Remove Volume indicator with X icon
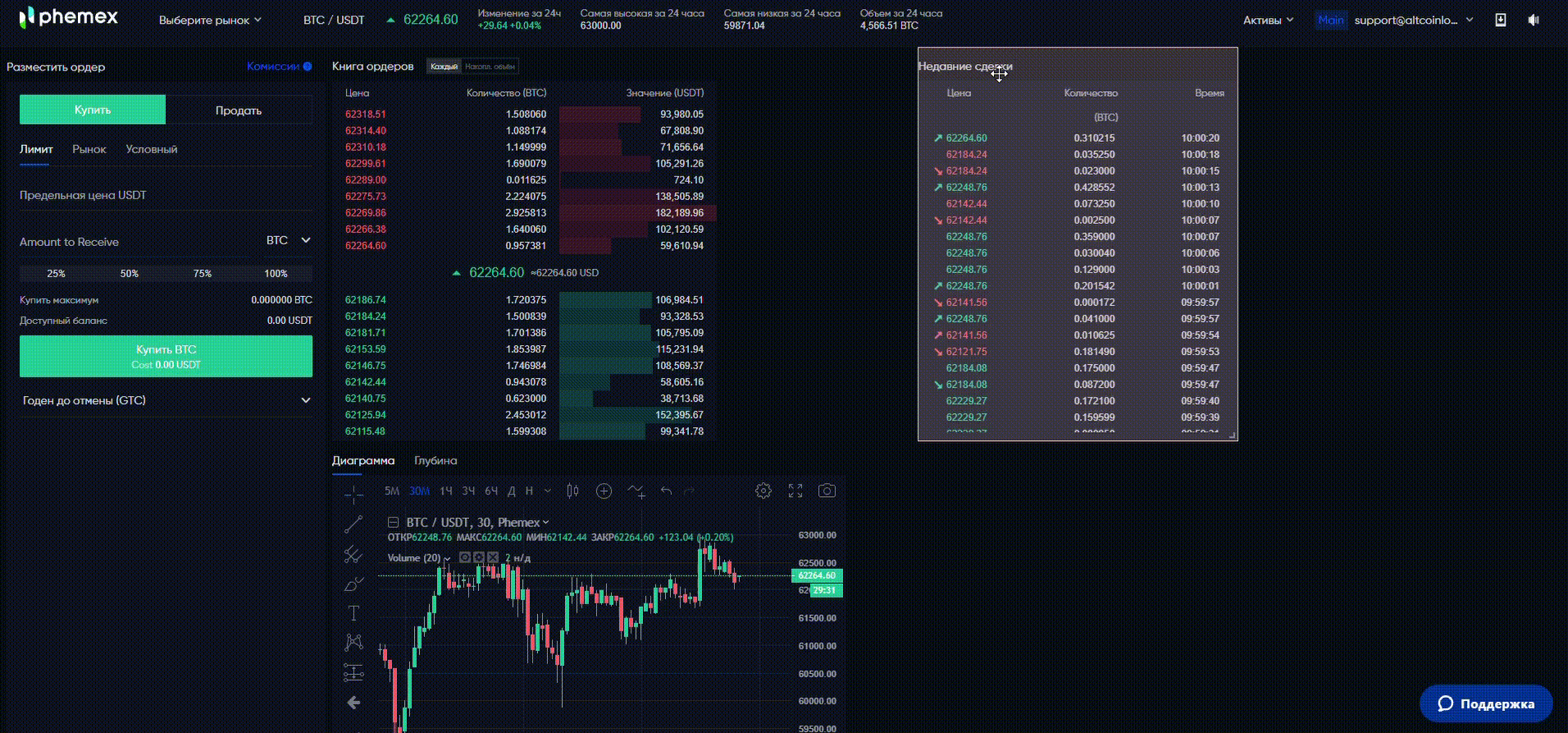Image resolution: width=1568 pixels, height=733 pixels. pyautogui.click(x=493, y=558)
